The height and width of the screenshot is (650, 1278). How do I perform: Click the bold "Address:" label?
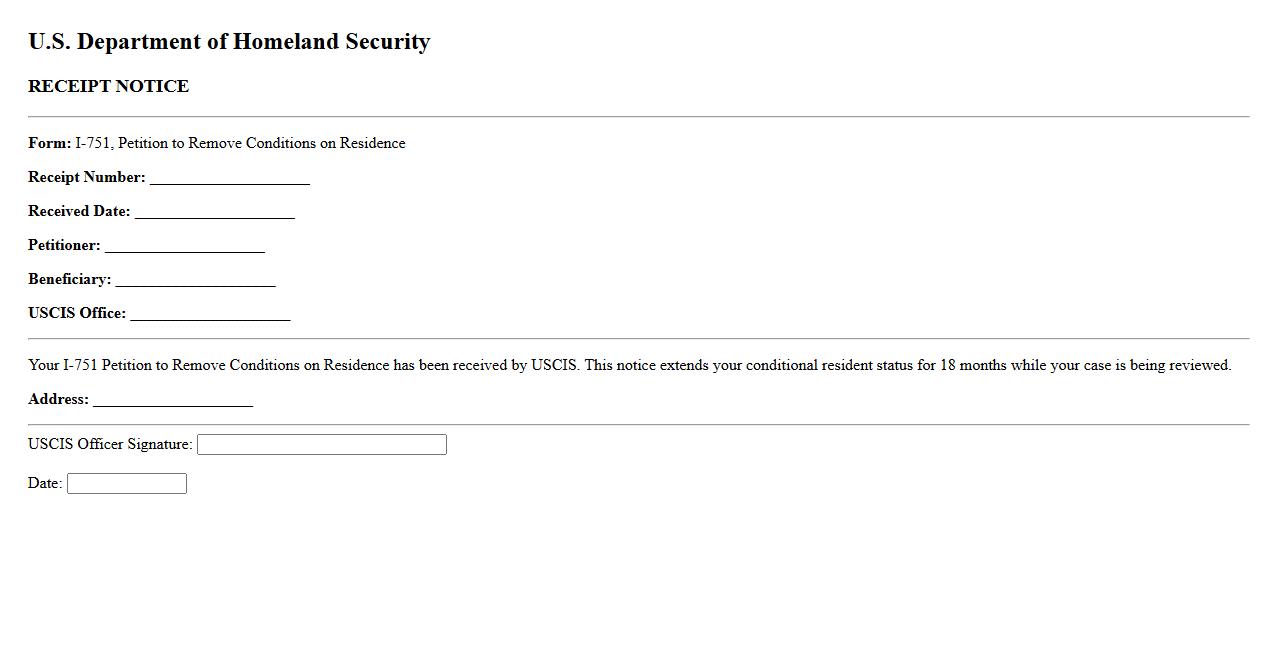[58, 399]
